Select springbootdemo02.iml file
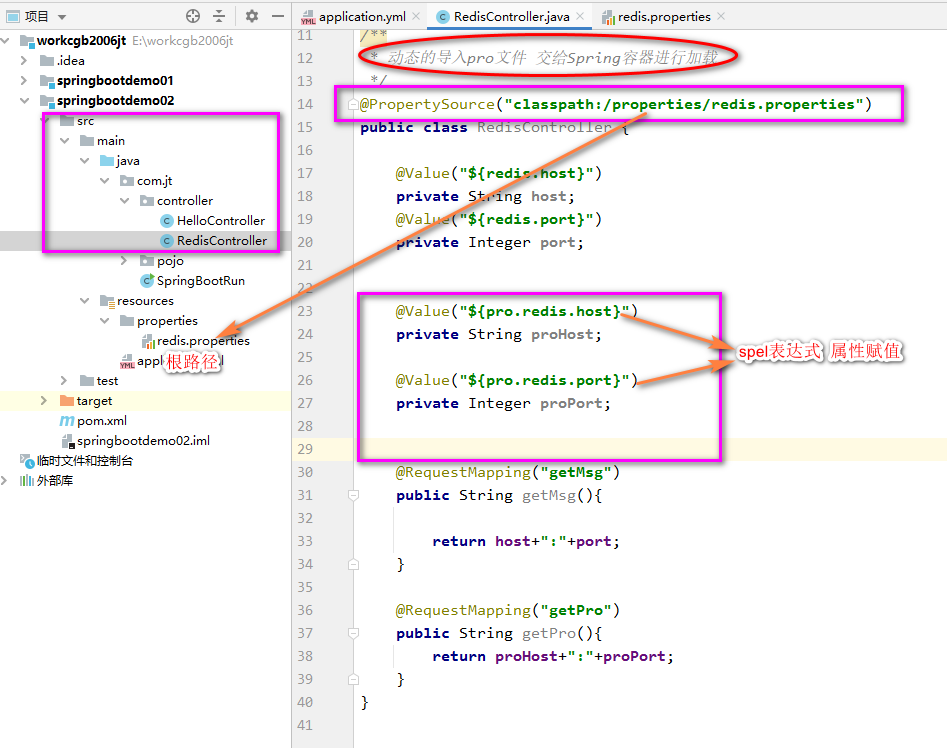 click(143, 441)
